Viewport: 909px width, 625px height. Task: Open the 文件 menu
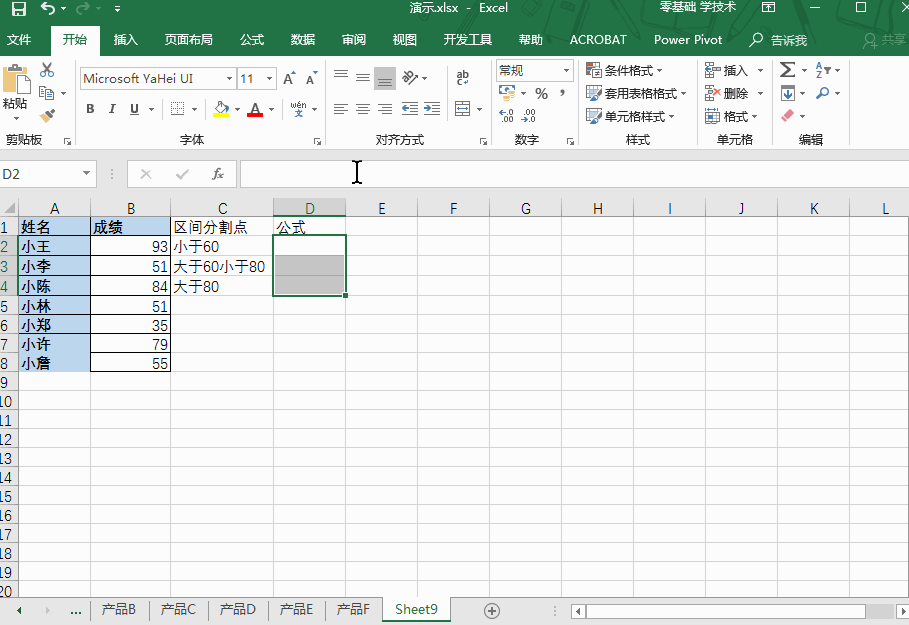[19, 39]
